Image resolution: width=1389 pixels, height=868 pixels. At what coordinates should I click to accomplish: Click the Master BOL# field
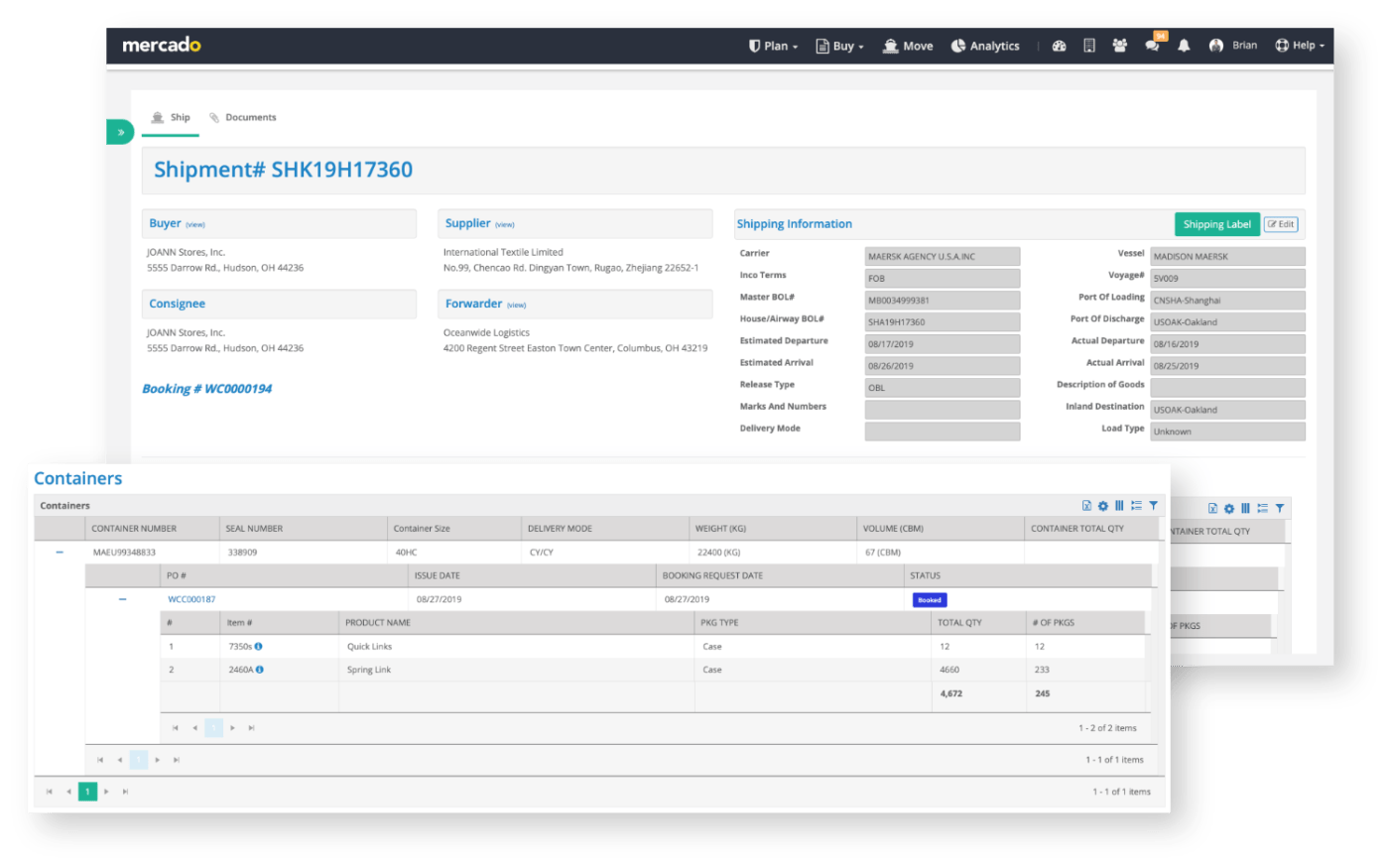click(x=943, y=300)
